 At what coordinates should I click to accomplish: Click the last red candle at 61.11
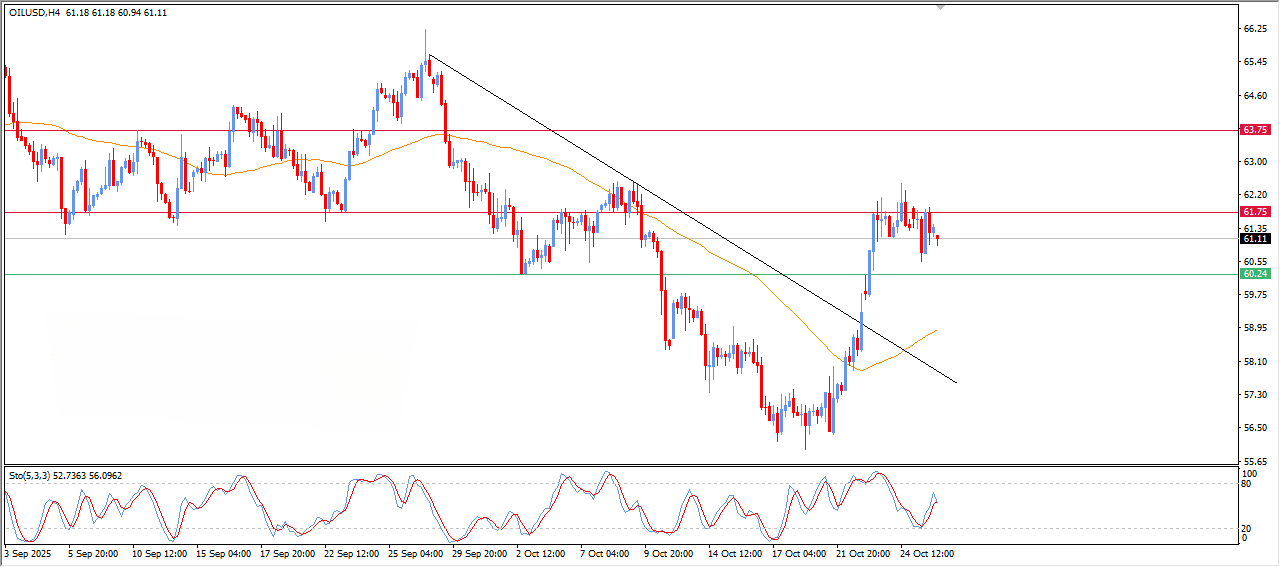pos(937,238)
